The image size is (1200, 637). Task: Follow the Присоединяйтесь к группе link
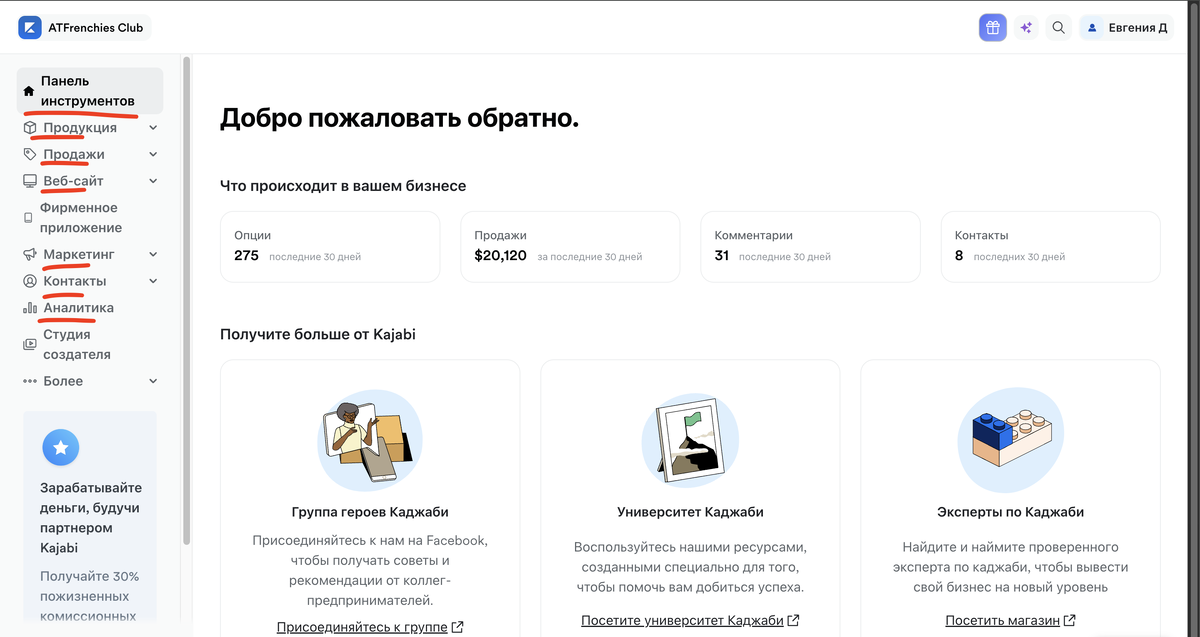[x=362, y=627]
